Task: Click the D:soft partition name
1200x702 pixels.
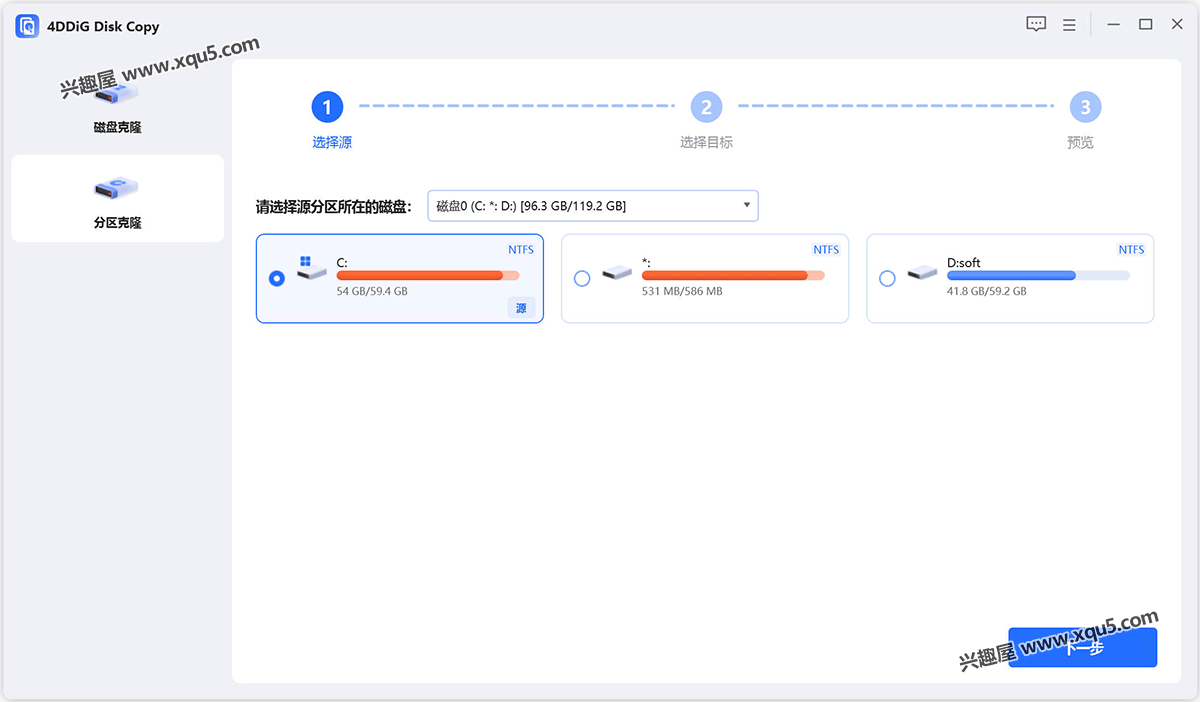Action: [964, 262]
